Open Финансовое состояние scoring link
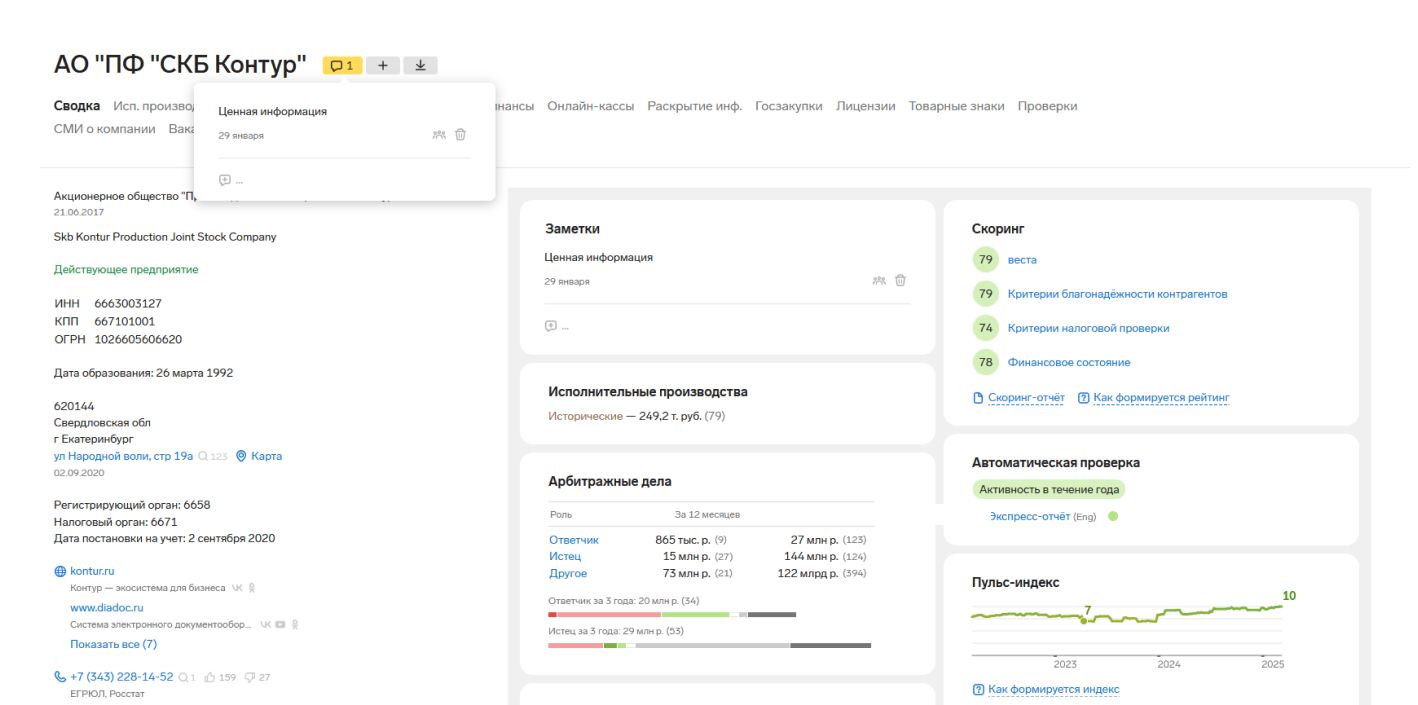Viewport: 1418px width, 705px height. tap(1069, 362)
